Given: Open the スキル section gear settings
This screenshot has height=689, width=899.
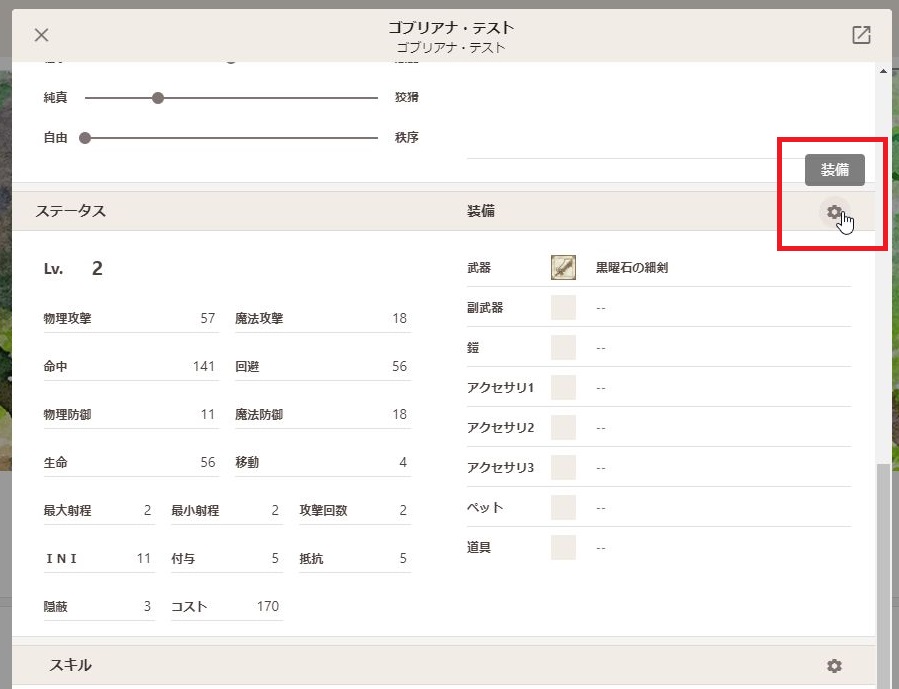Looking at the screenshot, I should point(834,665).
